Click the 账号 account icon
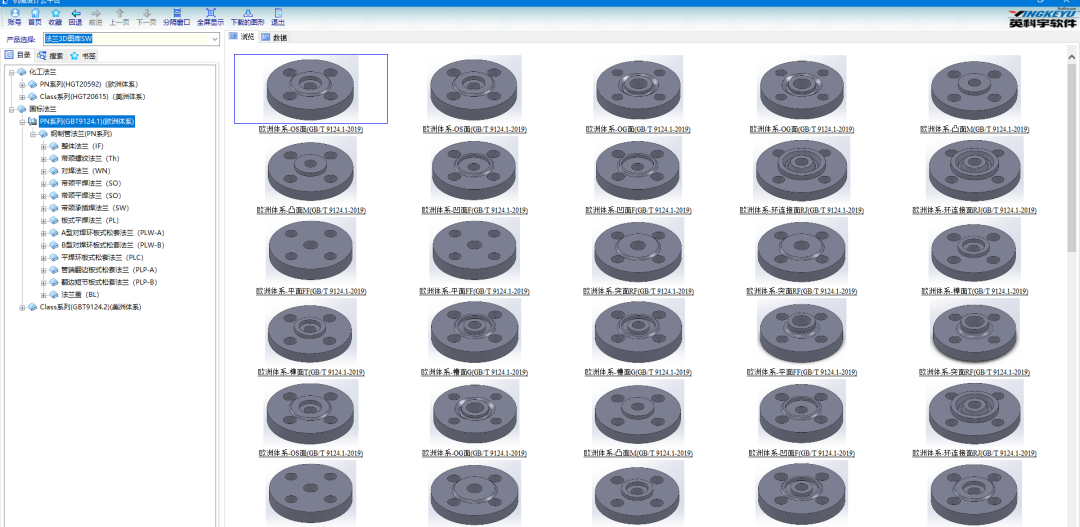This screenshot has height=527, width=1080. [14, 16]
